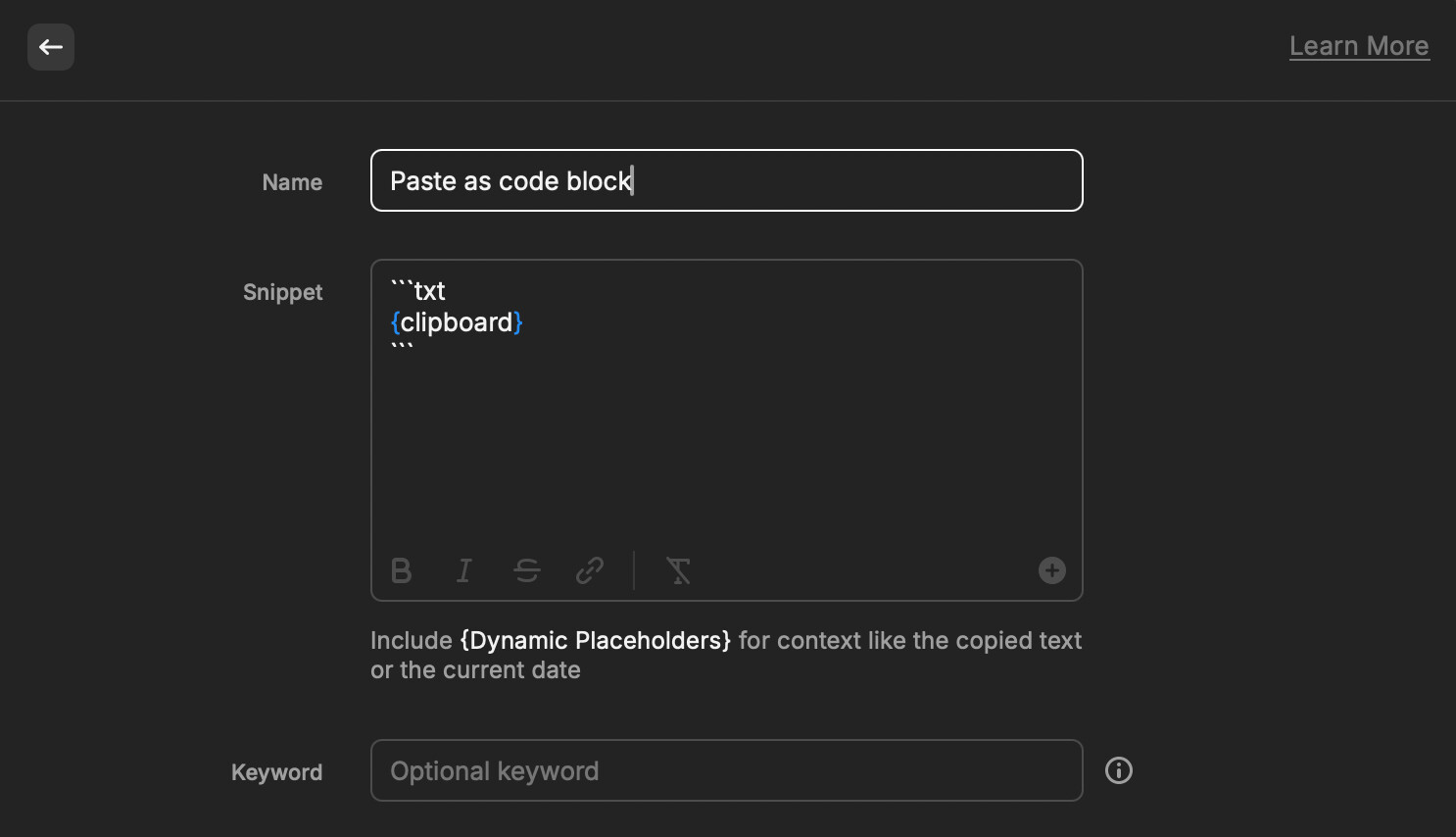Focus the Name field containing "Paste as code block"
Viewport: 1456px width, 837px height.
726,180
